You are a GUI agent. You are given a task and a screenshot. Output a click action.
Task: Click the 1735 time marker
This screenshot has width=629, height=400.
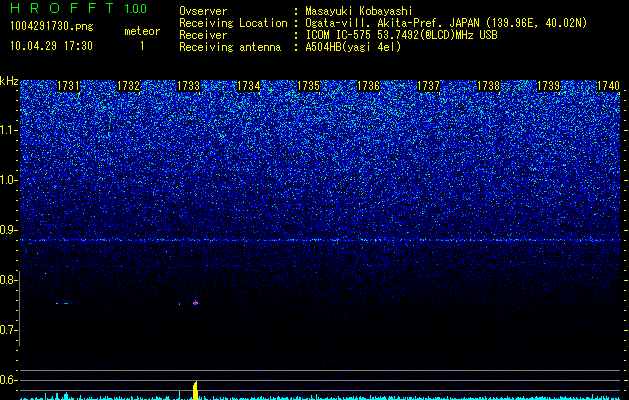coord(308,86)
